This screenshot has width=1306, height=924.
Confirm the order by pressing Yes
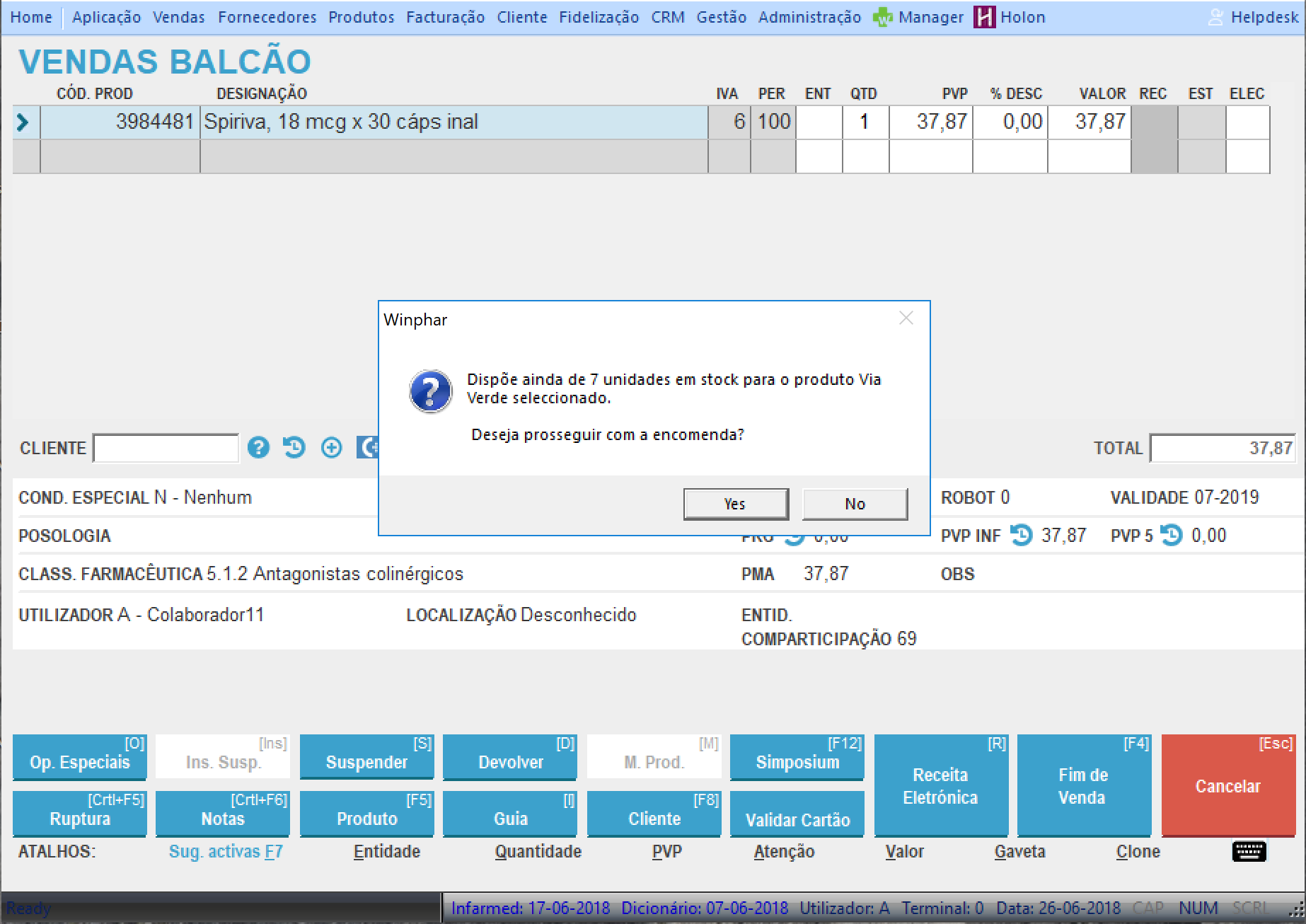[735, 504]
